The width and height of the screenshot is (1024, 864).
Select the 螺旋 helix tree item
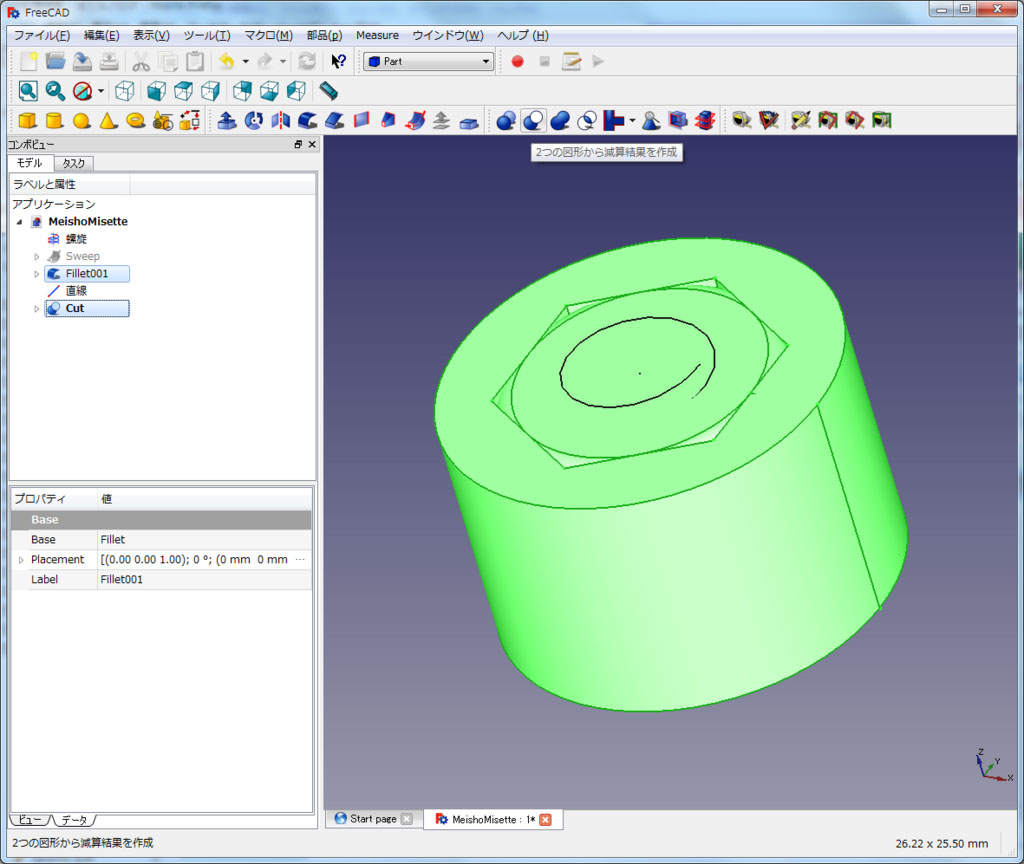76,239
